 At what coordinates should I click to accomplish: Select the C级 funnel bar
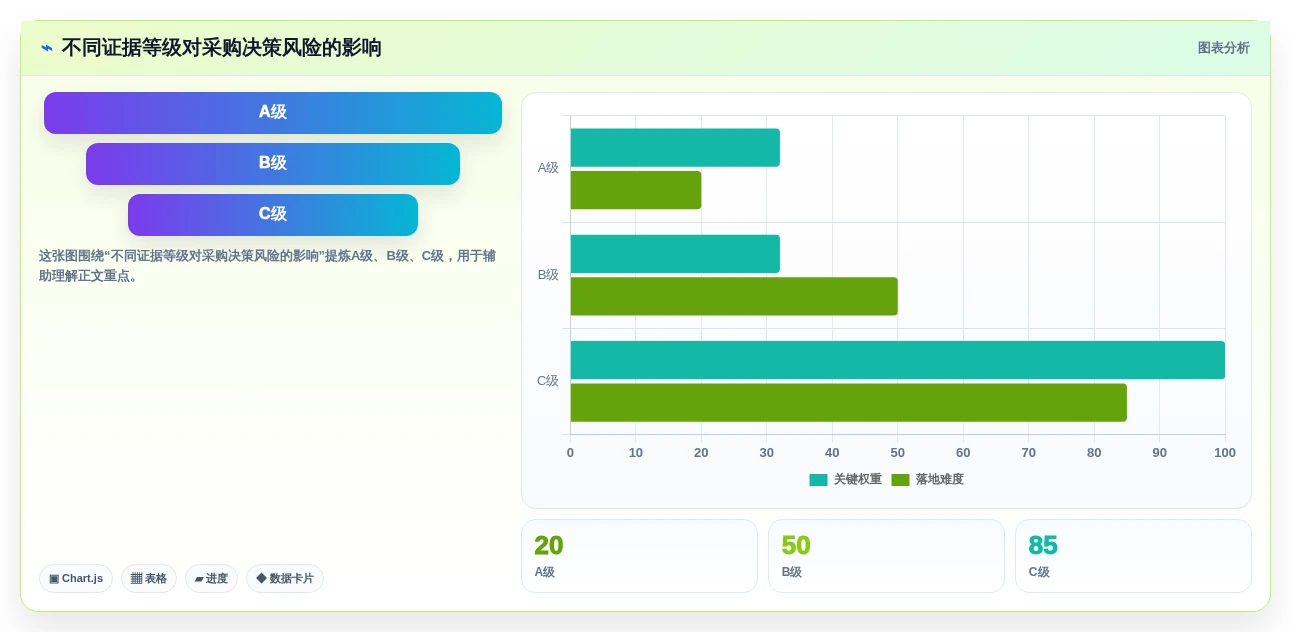click(273, 214)
